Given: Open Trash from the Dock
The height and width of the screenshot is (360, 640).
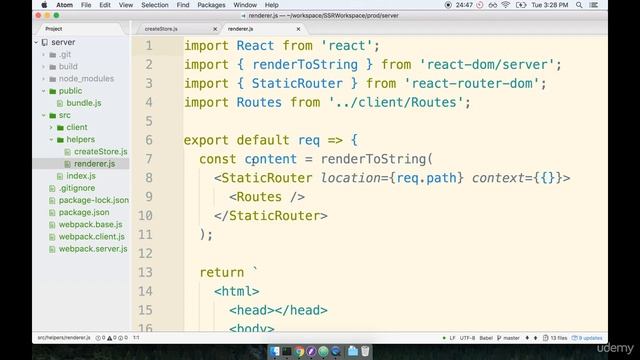Looking at the screenshot, I should (365, 351).
